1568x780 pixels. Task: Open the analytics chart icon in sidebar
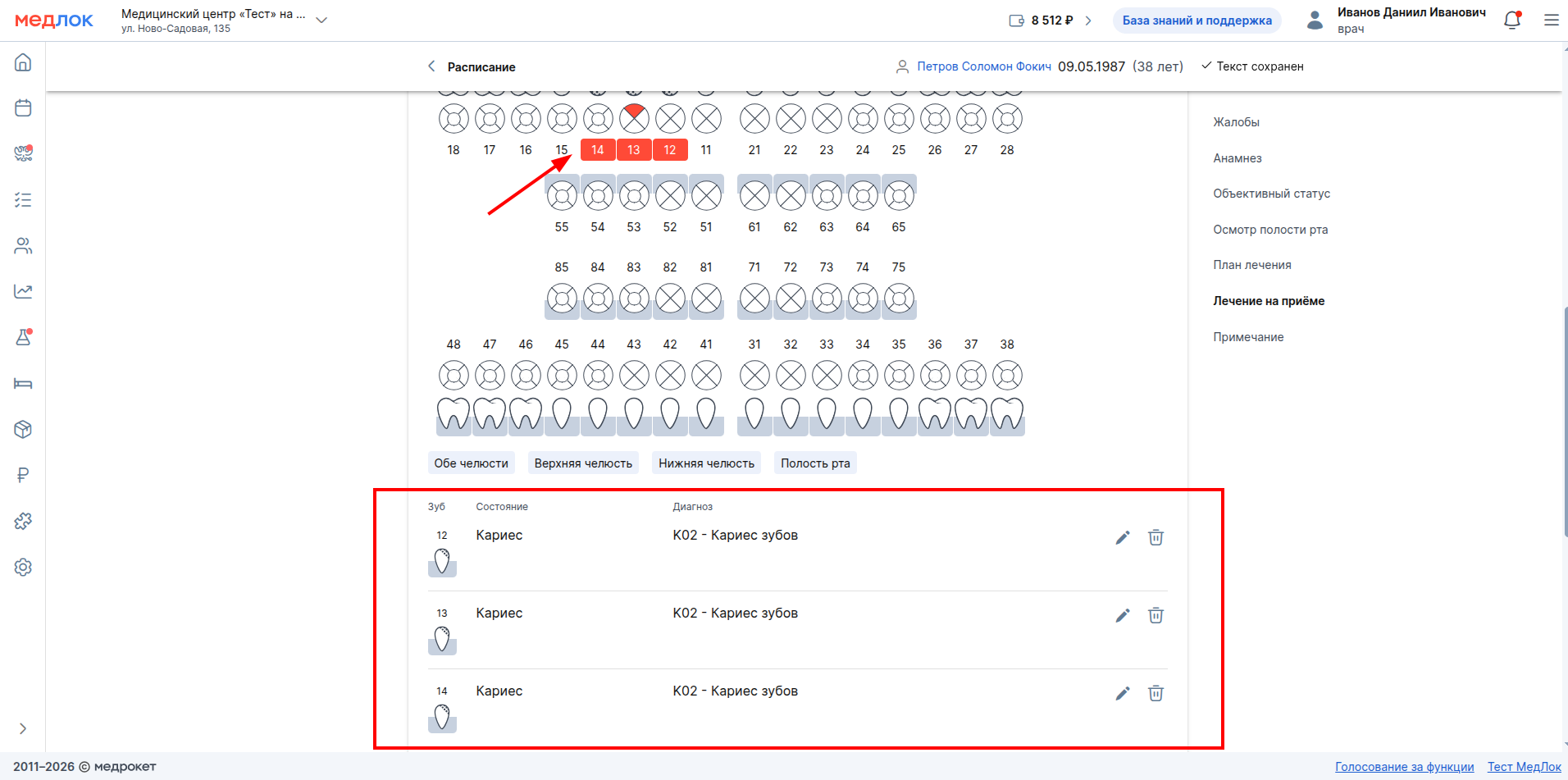click(x=23, y=292)
